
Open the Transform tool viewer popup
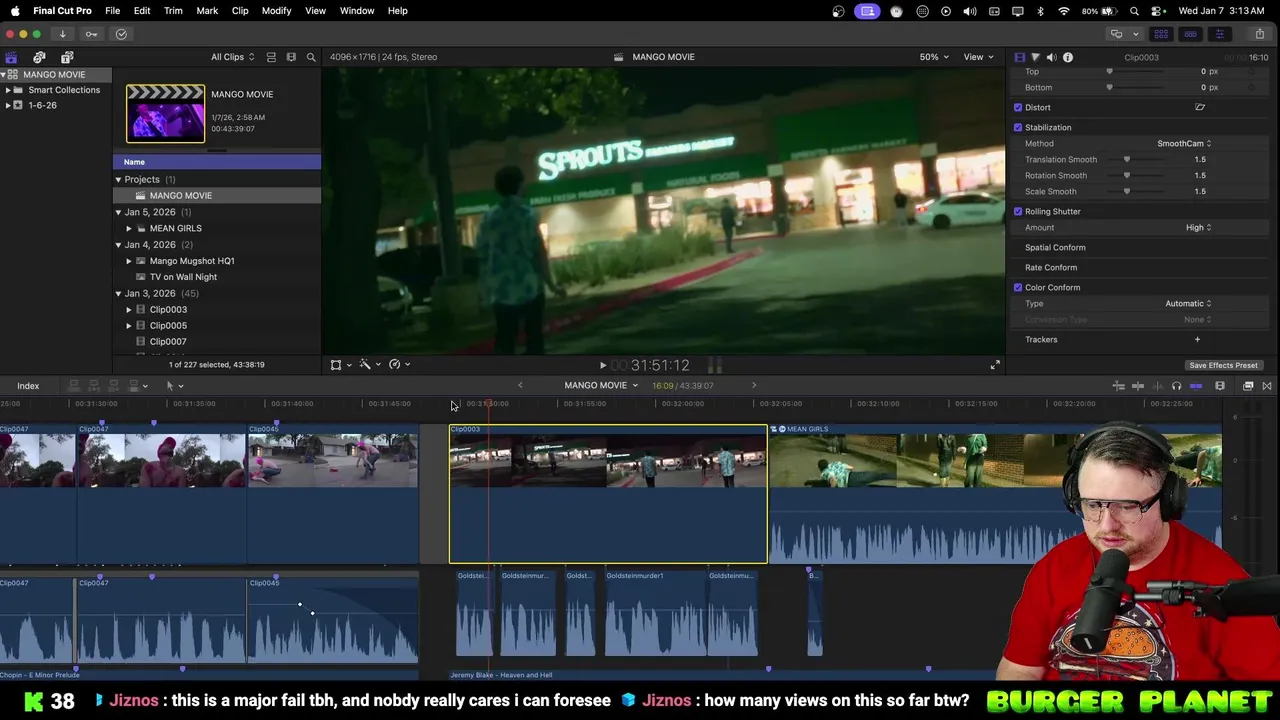tap(340, 365)
